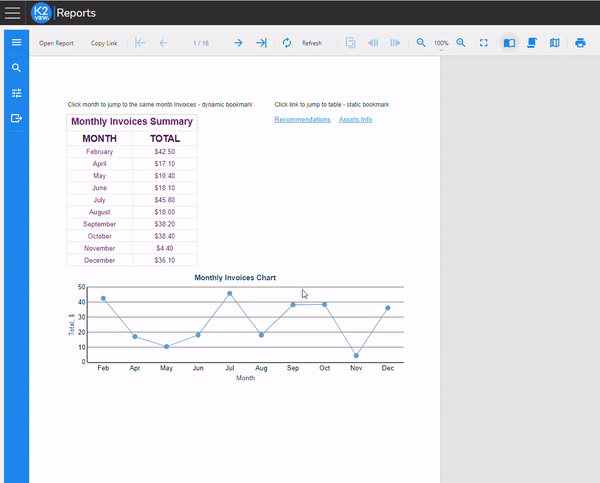Print the report using printer icon
Screen dimensions: 600x483
580,43
